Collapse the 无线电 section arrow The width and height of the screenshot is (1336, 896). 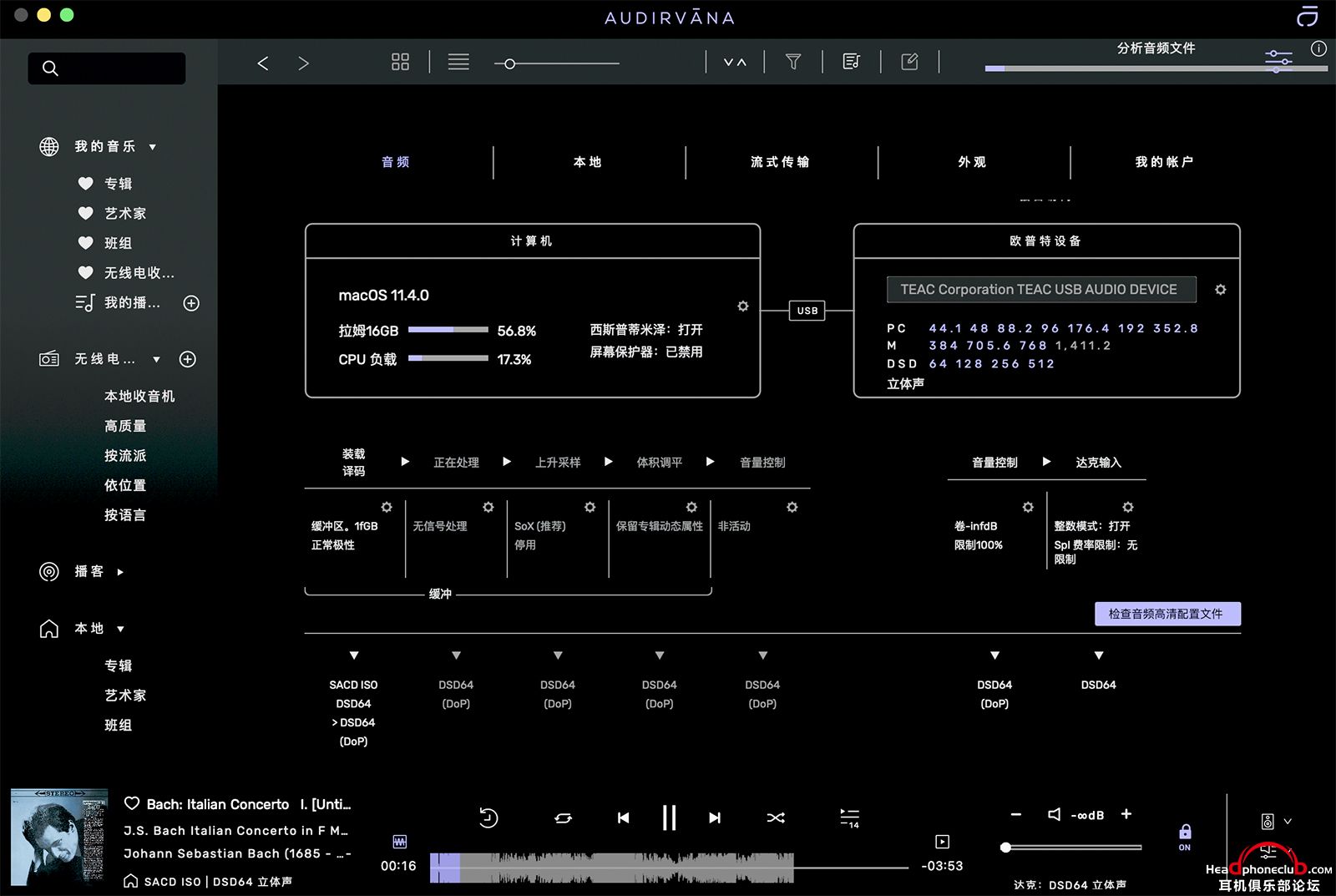click(x=156, y=360)
